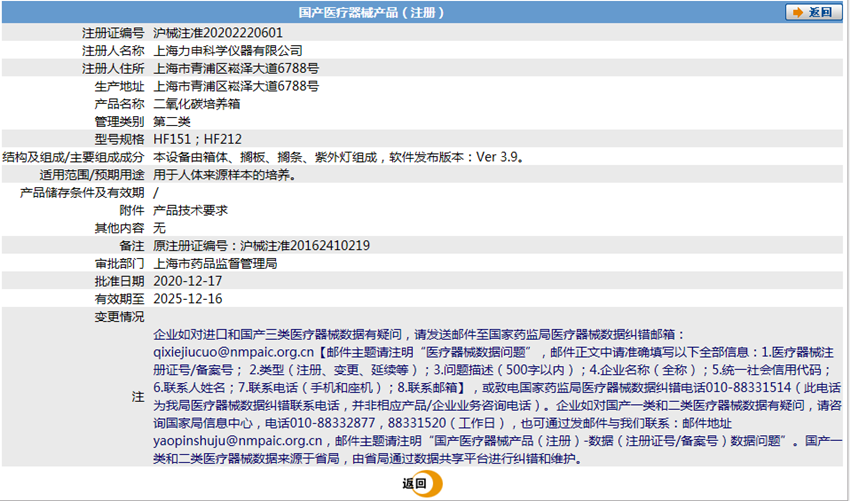Click the 产品名称 field label
Screen dimensions: 850x501
119,104
